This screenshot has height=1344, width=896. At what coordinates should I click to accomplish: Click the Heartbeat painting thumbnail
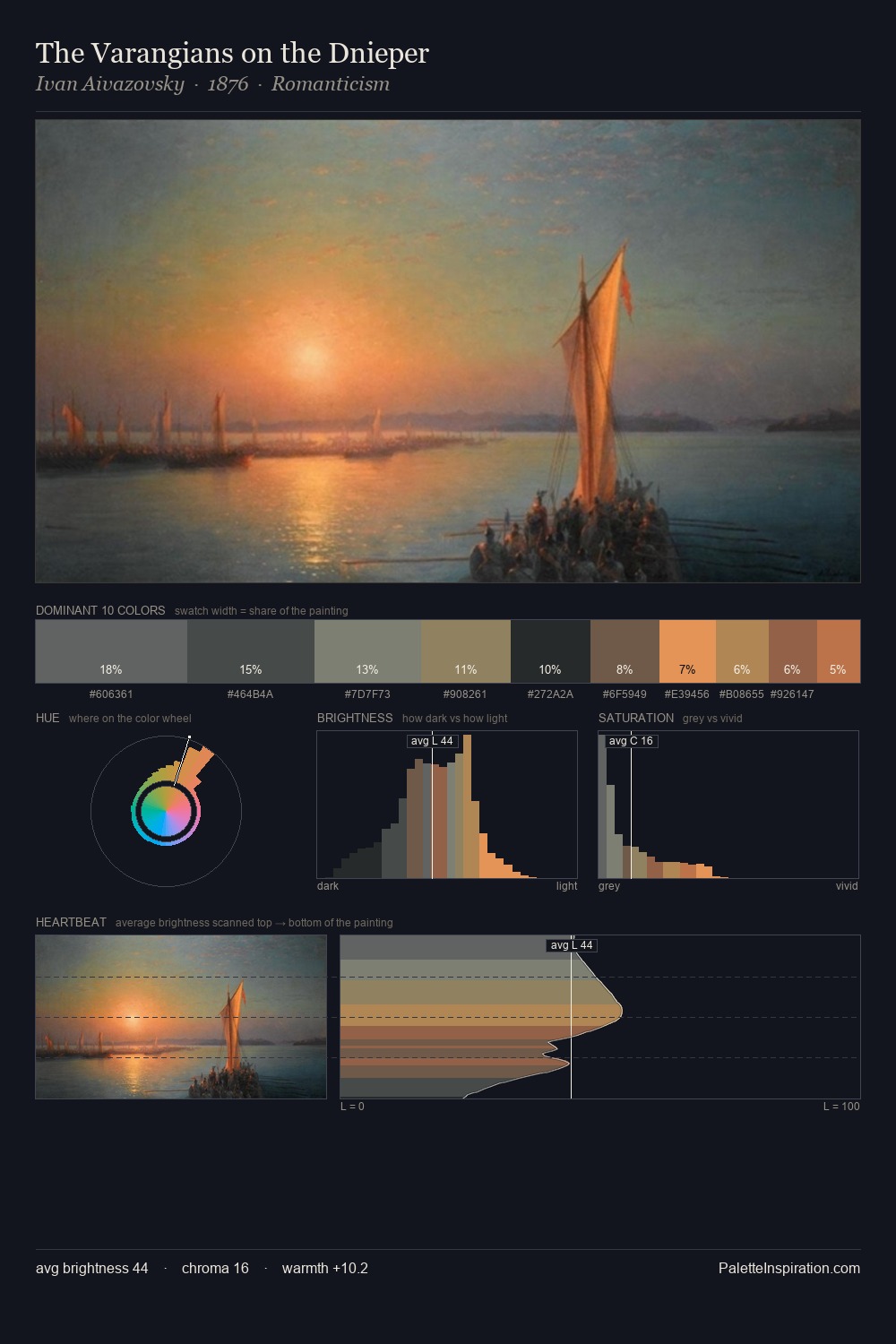point(181,1017)
